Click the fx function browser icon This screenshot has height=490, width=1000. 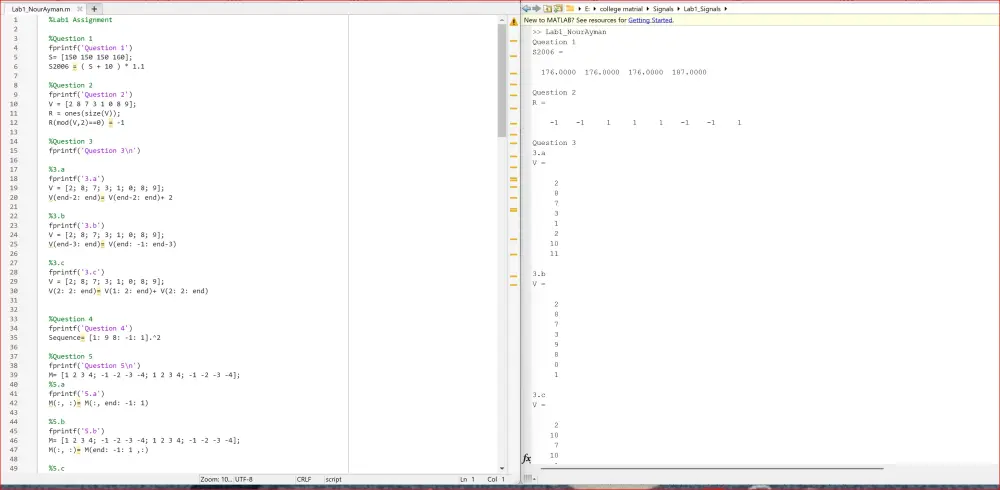coord(527,459)
